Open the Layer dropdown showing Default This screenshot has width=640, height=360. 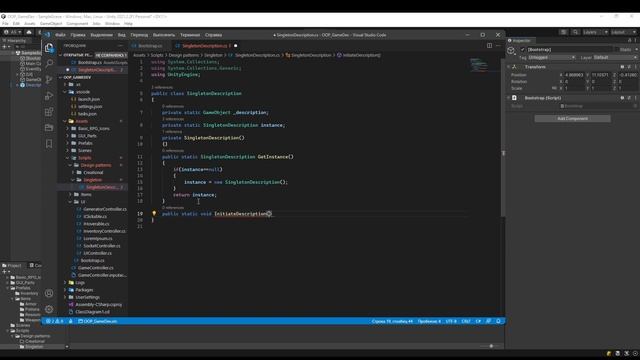(x=615, y=58)
